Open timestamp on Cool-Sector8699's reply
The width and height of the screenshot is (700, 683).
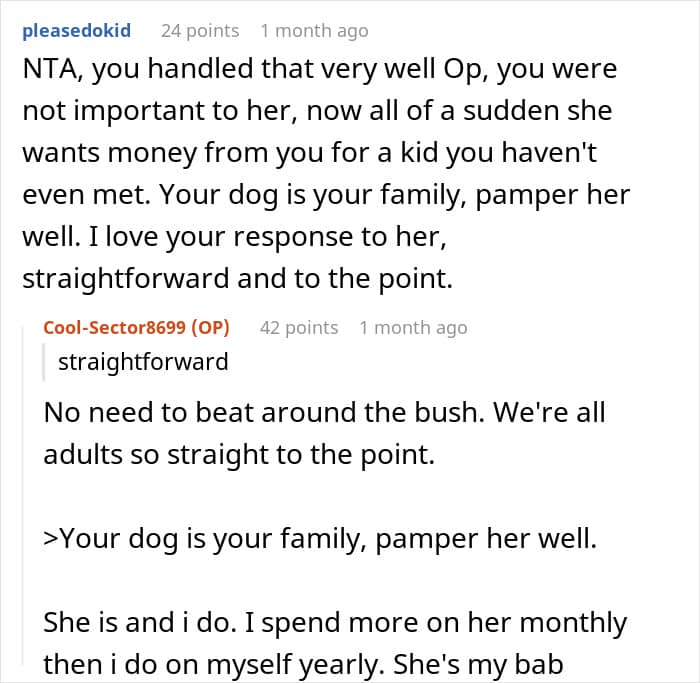point(413,327)
